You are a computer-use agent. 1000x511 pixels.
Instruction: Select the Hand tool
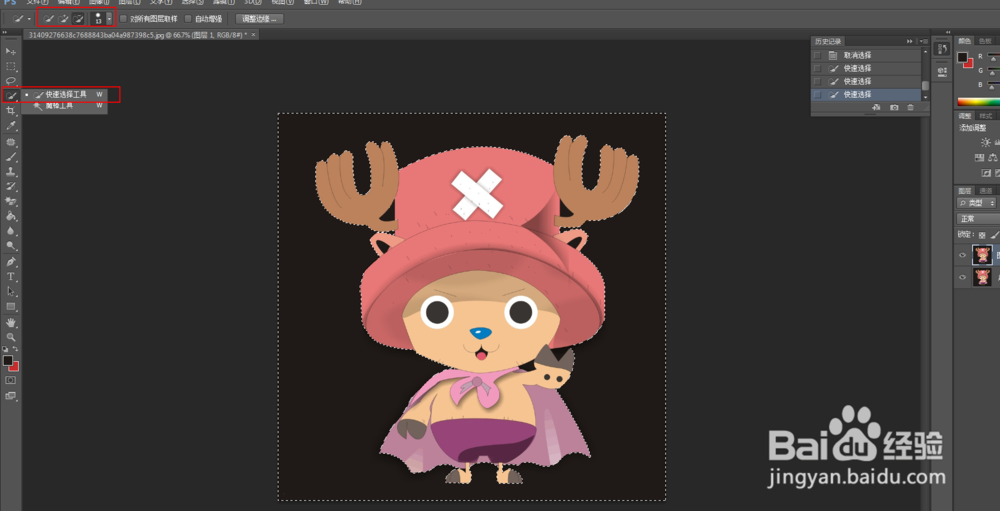tap(11, 323)
